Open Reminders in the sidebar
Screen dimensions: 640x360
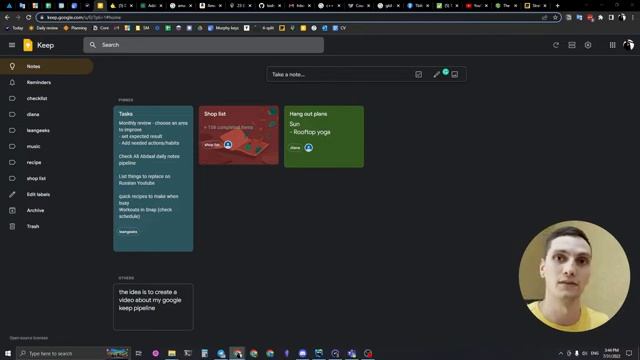tap(47, 82)
